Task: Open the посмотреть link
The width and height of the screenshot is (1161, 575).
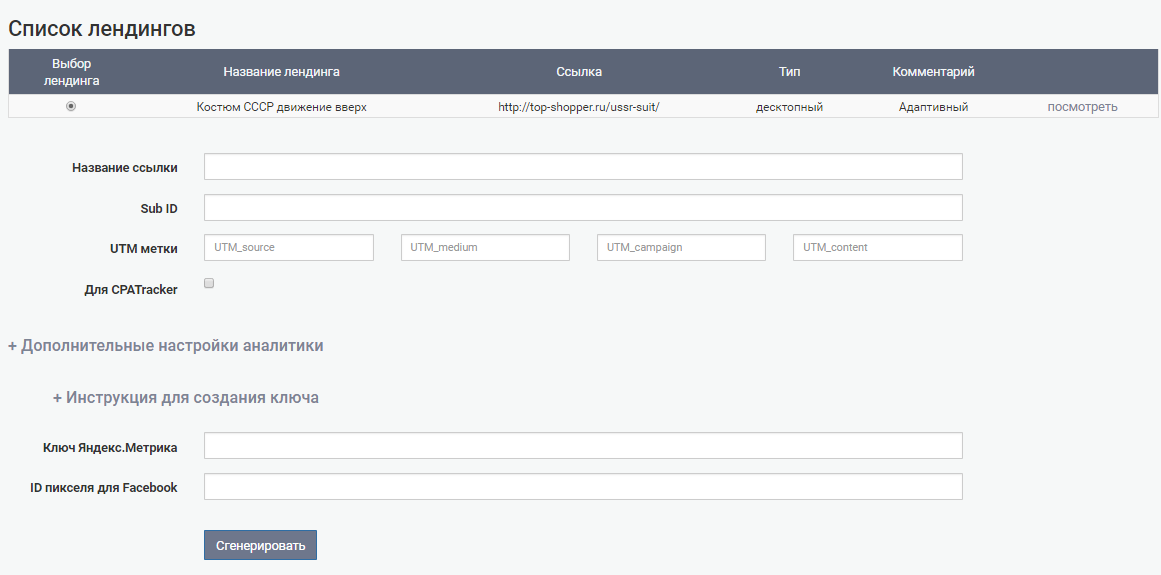Action: pos(1082,107)
